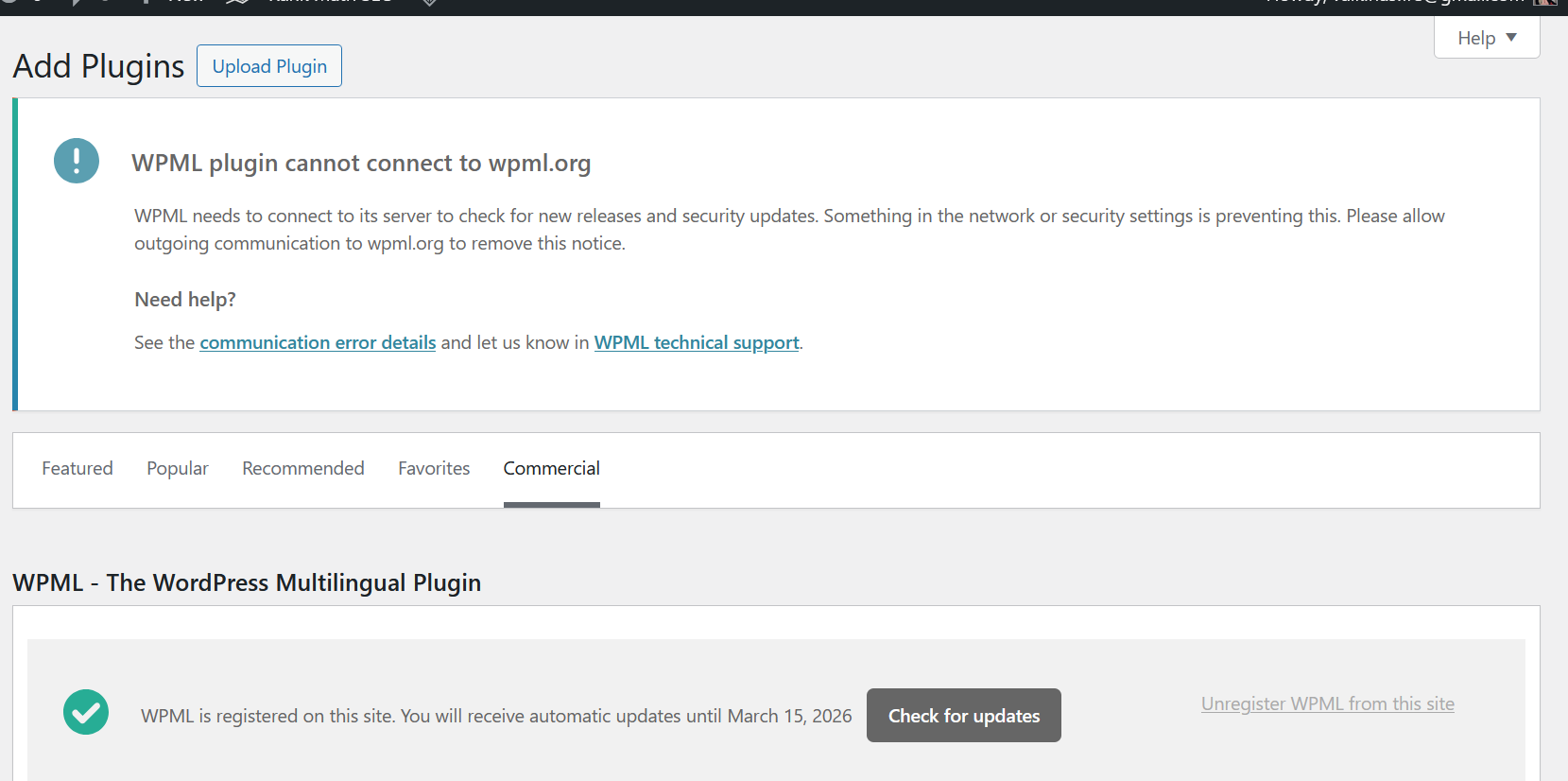Click the WPML cannot connect notice title
This screenshot has width=1568, height=781.
pyautogui.click(x=361, y=164)
